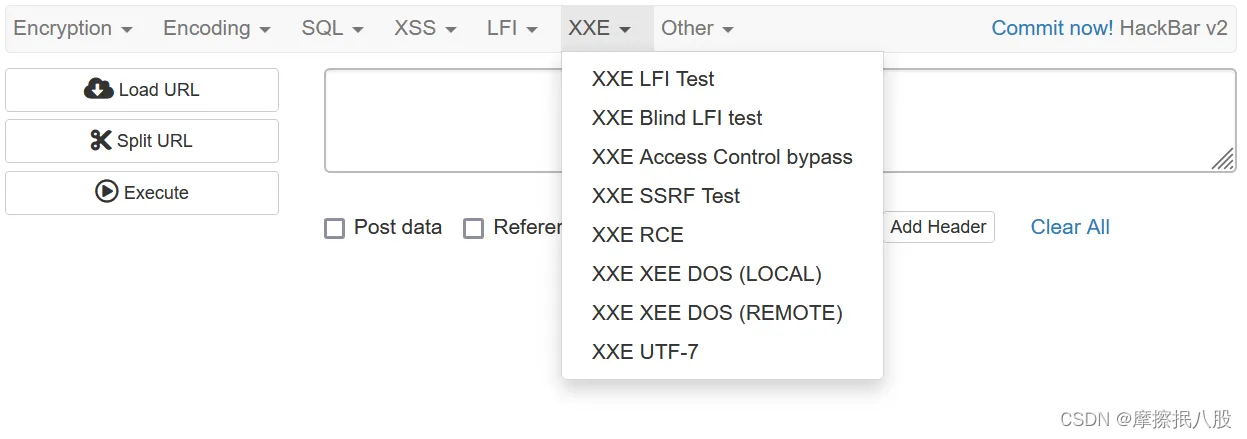
Task: Click the play circle icon on Execute
Action: (107, 191)
